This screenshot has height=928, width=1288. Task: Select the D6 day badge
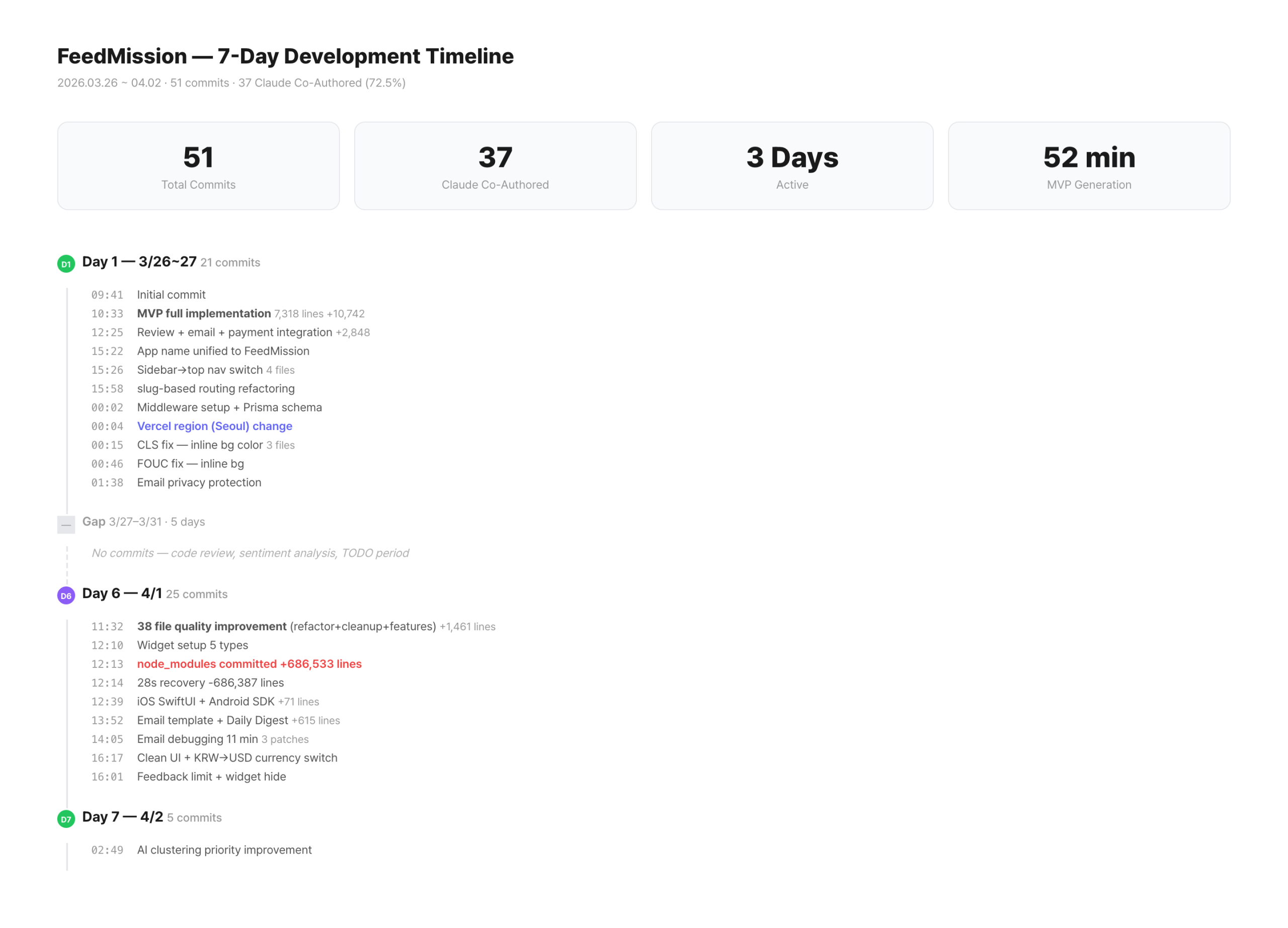click(65, 596)
